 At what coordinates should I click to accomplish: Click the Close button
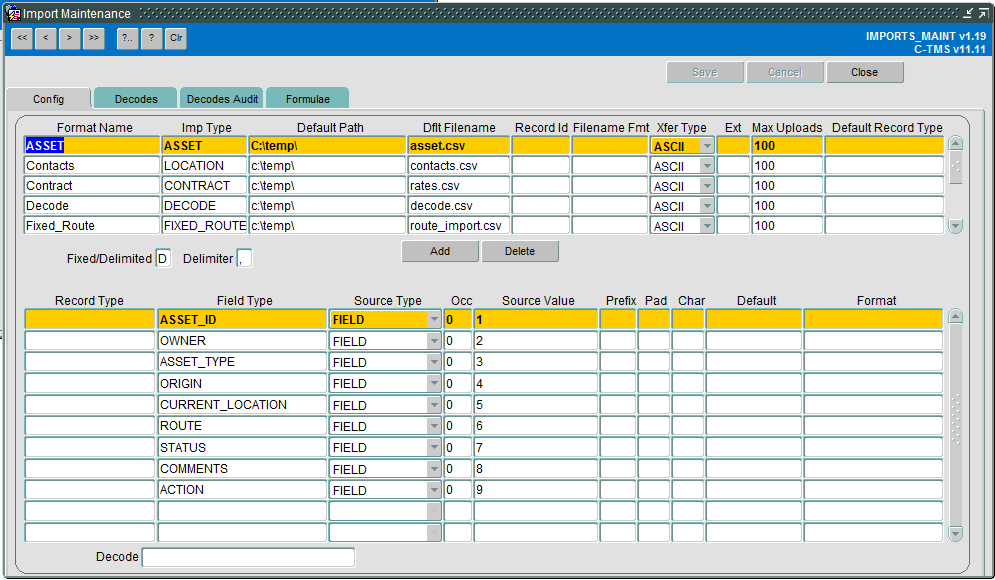click(x=864, y=72)
